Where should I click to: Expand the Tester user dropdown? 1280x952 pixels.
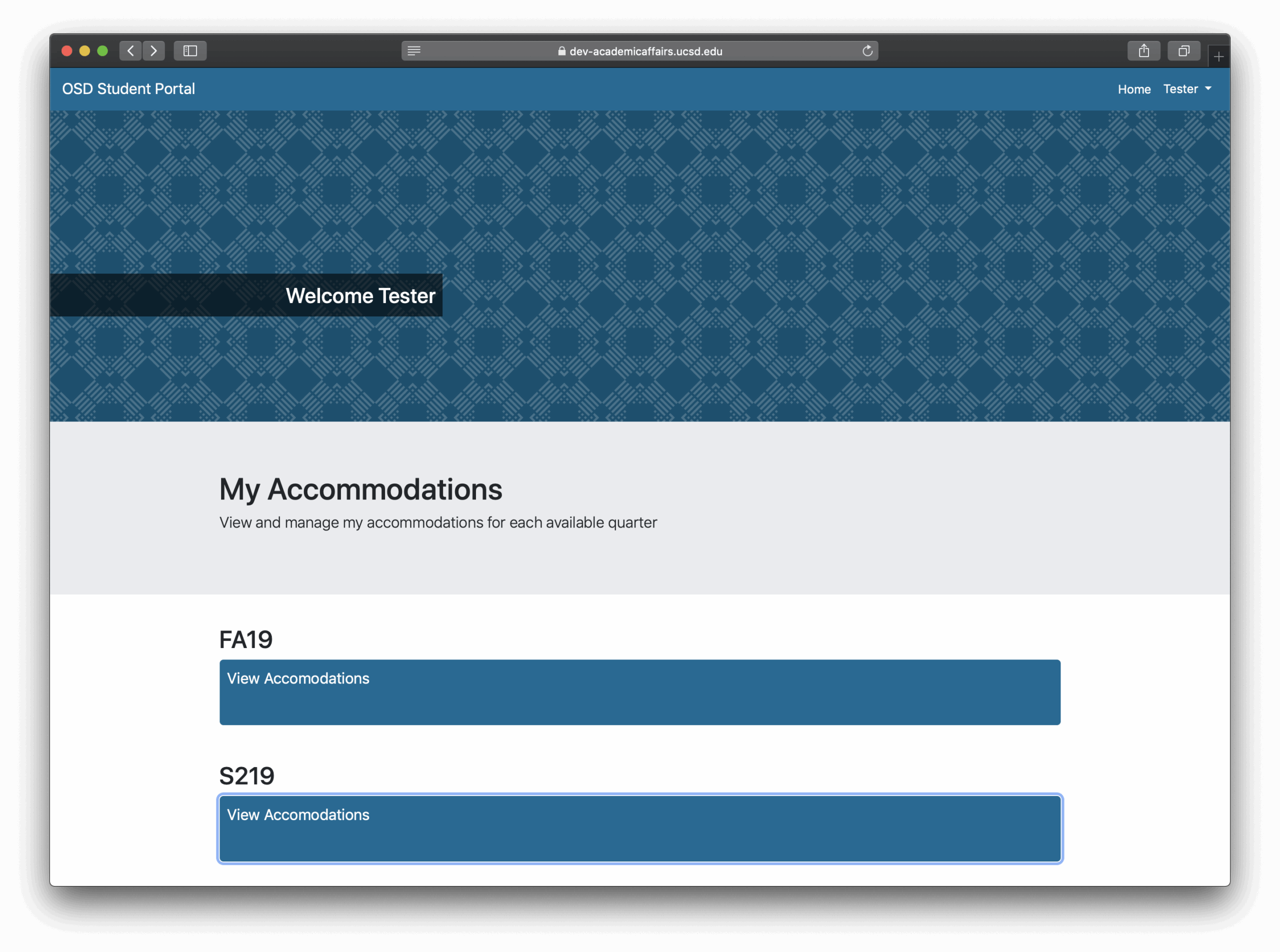[1180, 88]
